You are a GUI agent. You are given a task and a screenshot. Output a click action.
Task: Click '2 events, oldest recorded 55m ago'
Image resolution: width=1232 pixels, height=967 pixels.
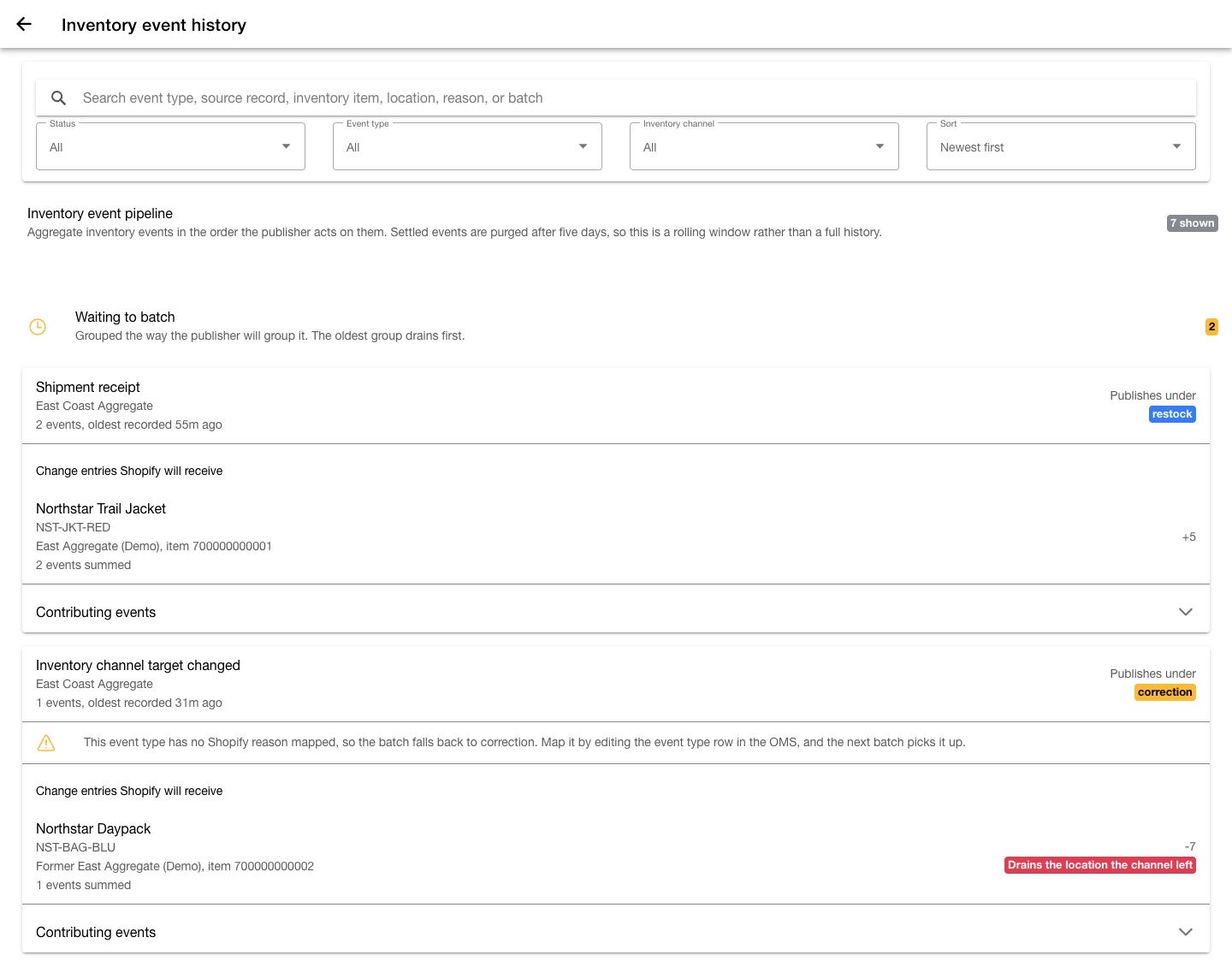click(x=129, y=424)
